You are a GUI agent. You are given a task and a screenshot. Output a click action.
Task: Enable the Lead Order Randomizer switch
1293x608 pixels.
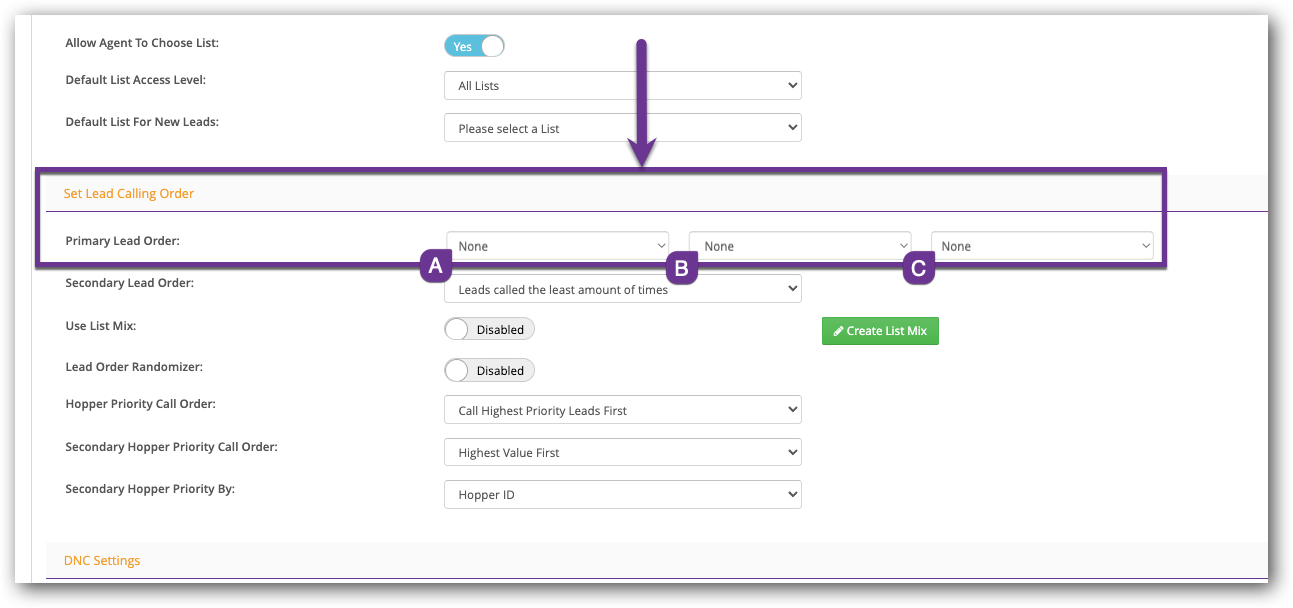coord(489,371)
